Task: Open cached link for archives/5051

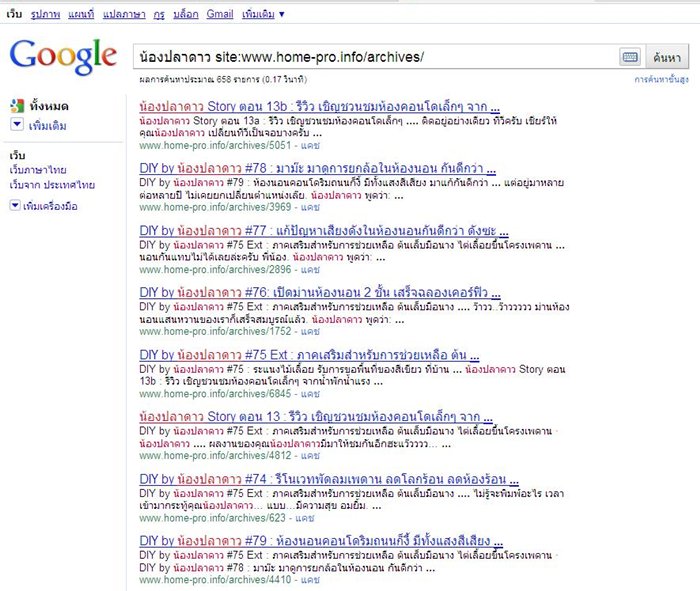Action: [x=310, y=146]
